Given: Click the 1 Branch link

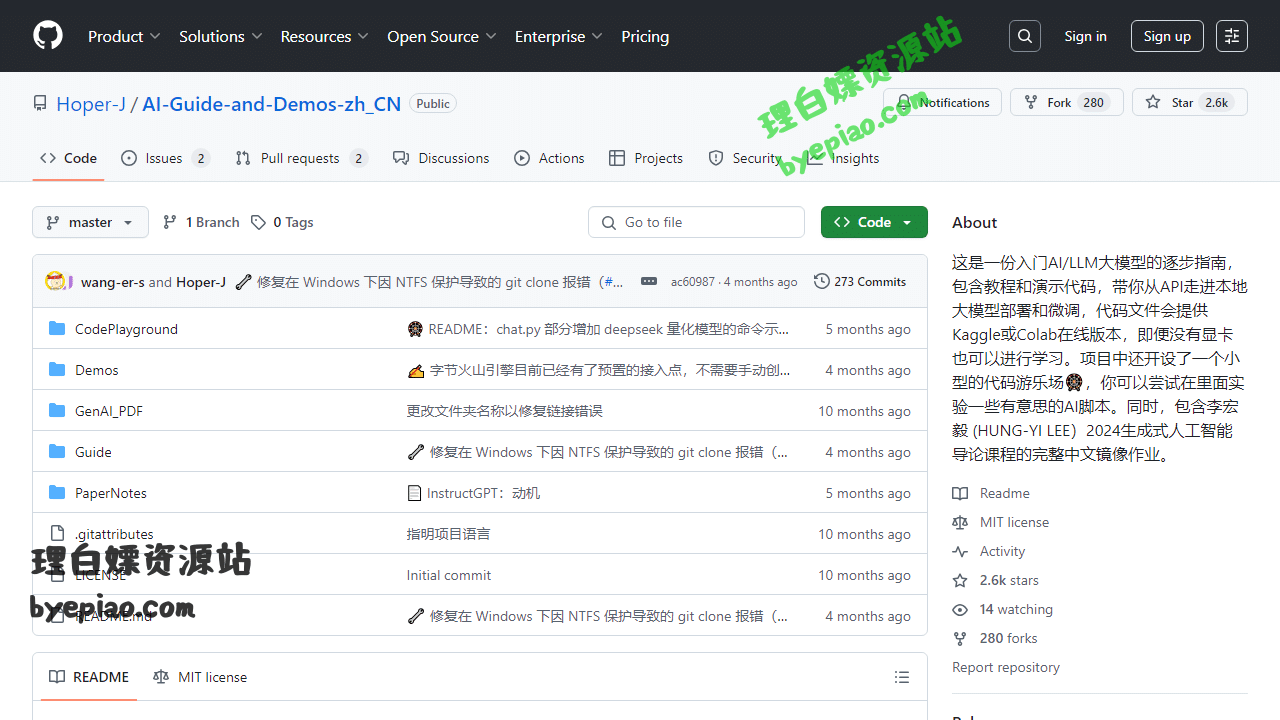Looking at the screenshot, I should pyautogui.click(x=201, y=222).
